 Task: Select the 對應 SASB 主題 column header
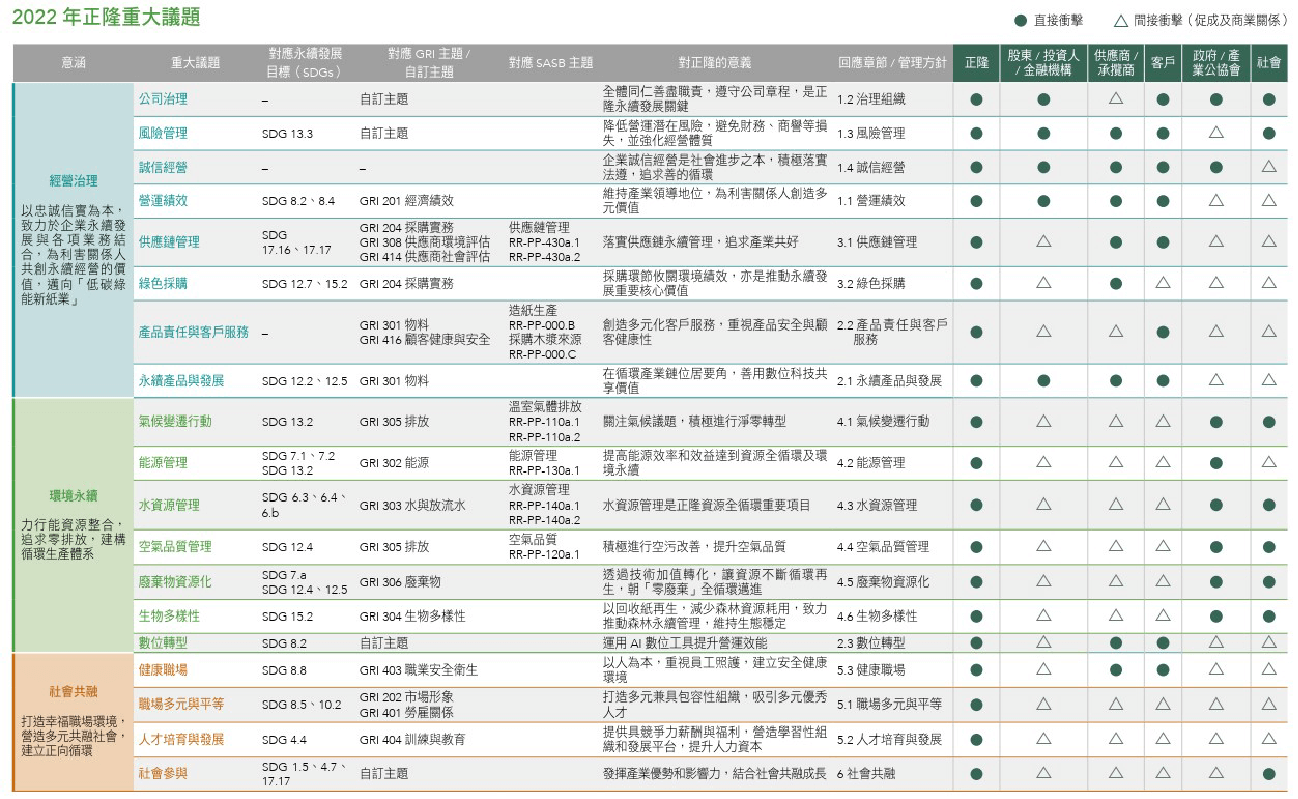550,63
